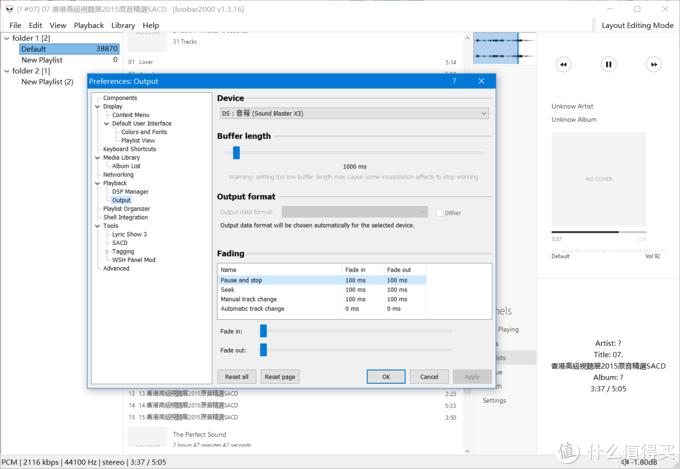Select the Pause and stop fading row

[322, 280]
